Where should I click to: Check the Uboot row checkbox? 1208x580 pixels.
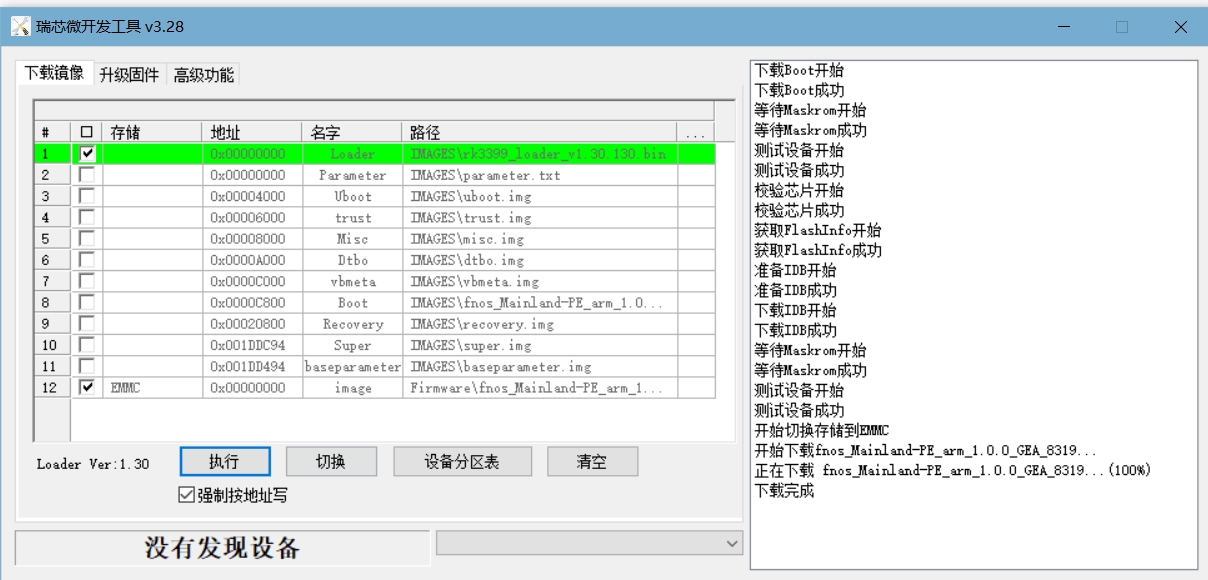coord(87,196)
